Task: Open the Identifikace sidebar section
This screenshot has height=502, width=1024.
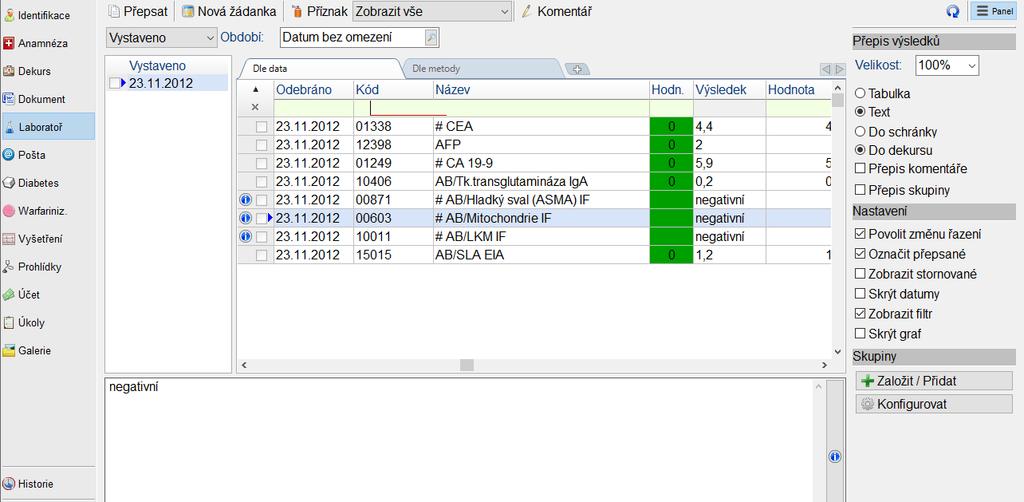Action: (x=47, y=15)
